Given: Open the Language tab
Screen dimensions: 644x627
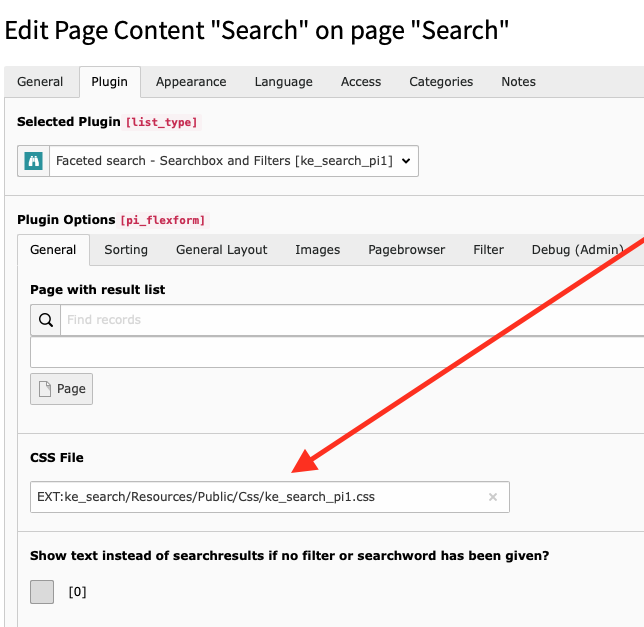Looking at the screenshot, I should [283, 82].
